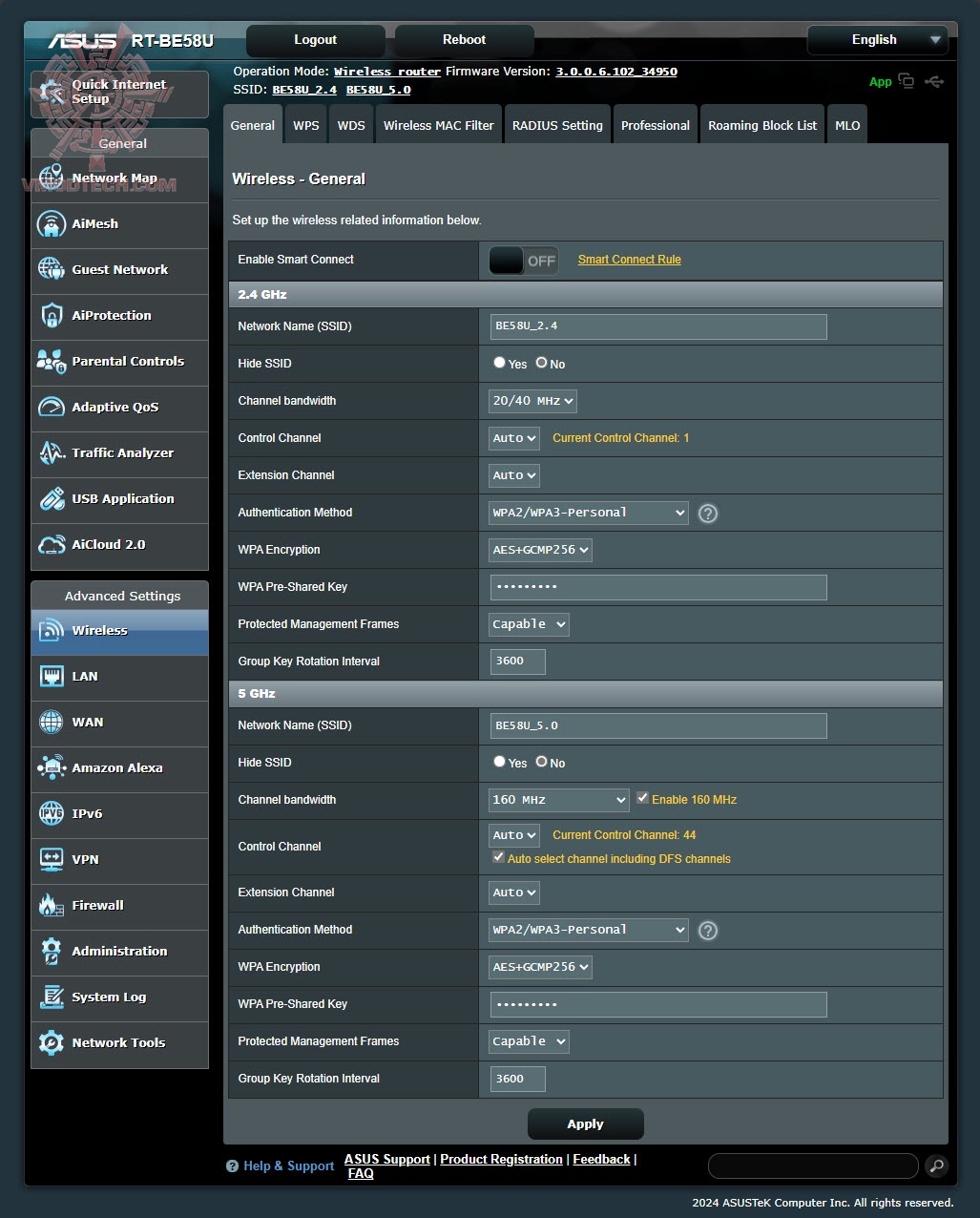980x1218 pixels.
Task: Open Parental Controls family icon
Action: [x=52, y=362]
